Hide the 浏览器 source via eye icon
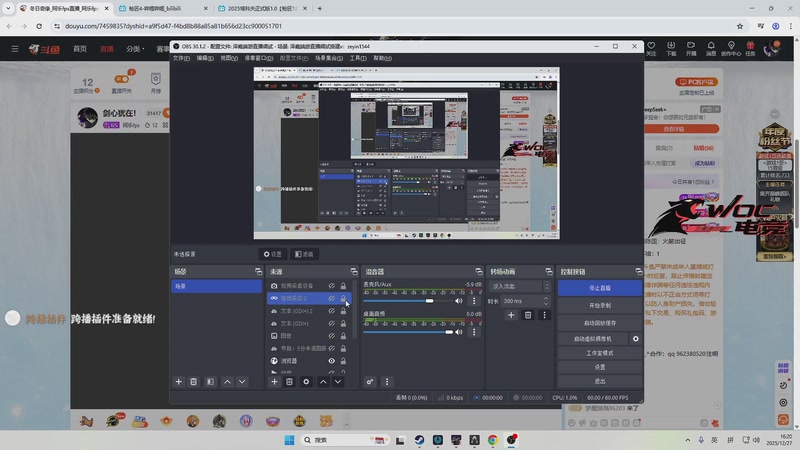800x450 pixels. point(332,361)
